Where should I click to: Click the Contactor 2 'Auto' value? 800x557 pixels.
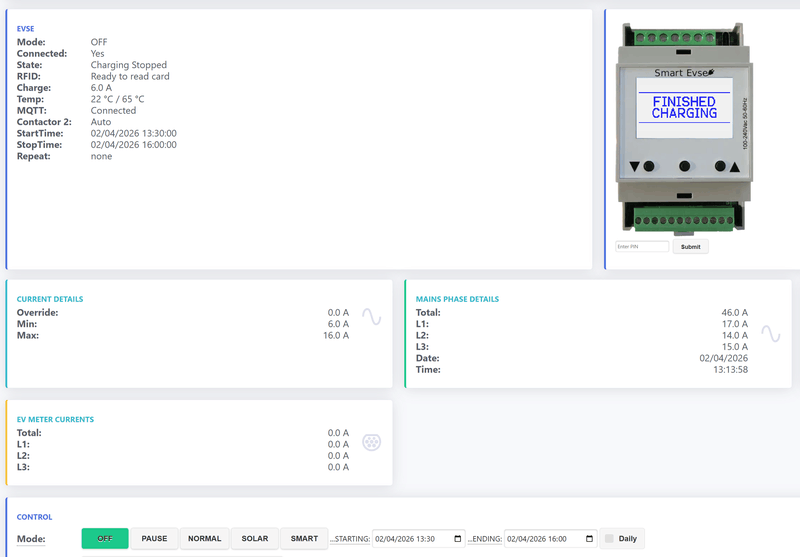101,122
